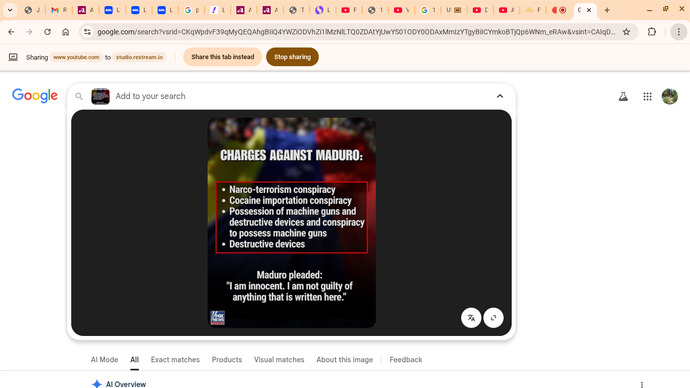Click the address bar URL field

(356, 32)
